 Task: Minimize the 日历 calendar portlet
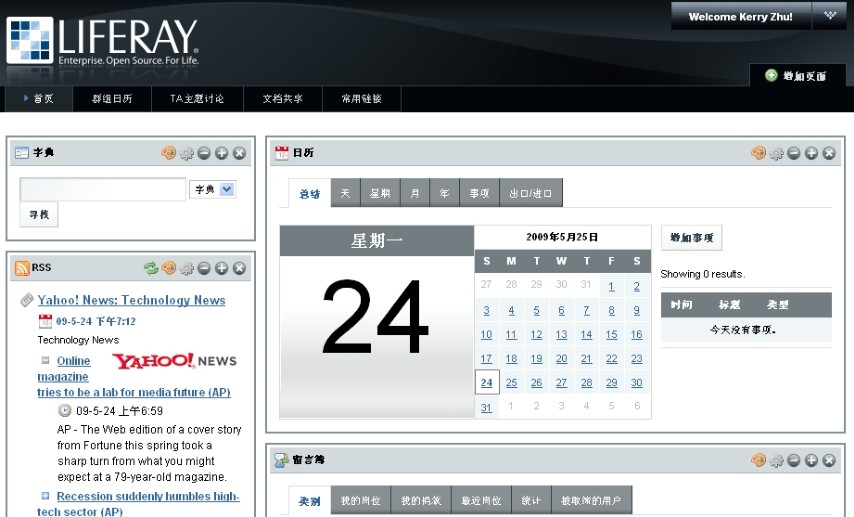click(x=794, y=153)
